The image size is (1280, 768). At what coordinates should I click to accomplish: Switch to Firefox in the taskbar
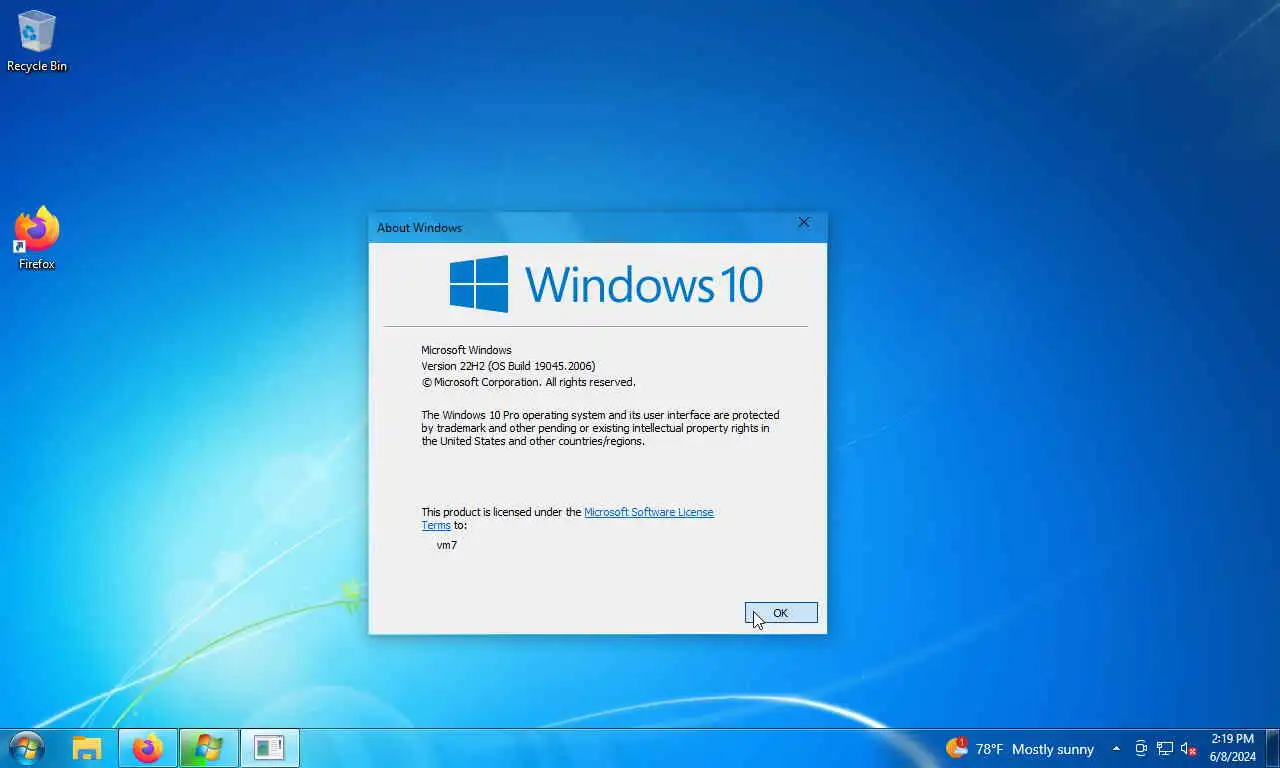148,748
